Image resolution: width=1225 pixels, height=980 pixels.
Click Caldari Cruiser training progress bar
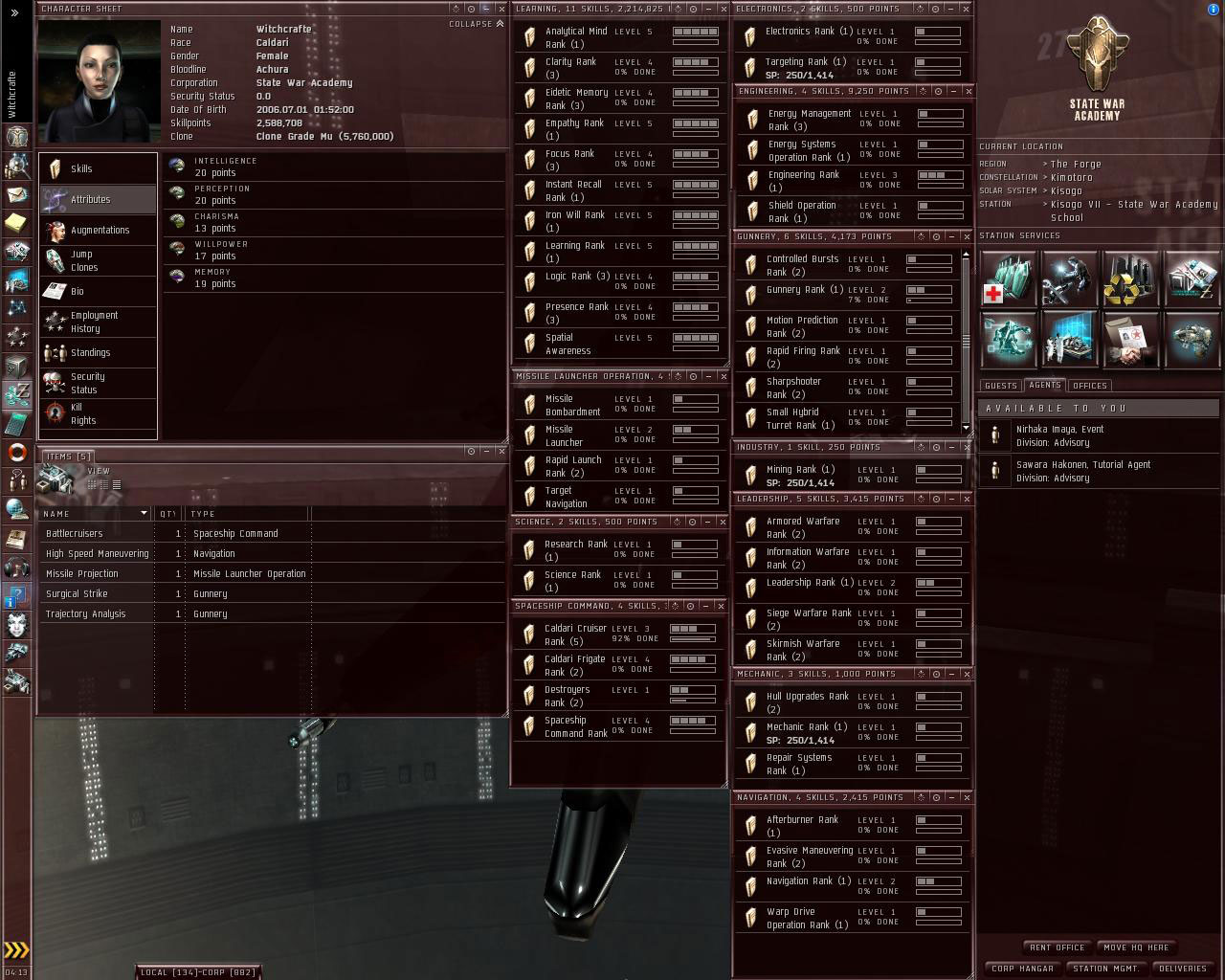point(692,638)
